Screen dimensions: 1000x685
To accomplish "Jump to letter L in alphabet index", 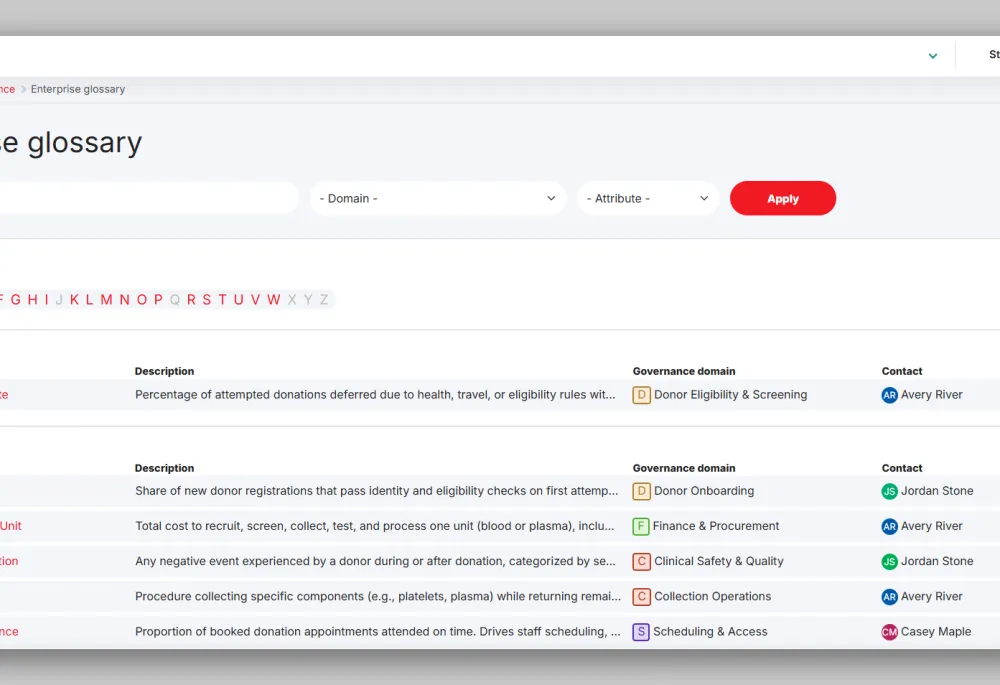I will 89,300.
